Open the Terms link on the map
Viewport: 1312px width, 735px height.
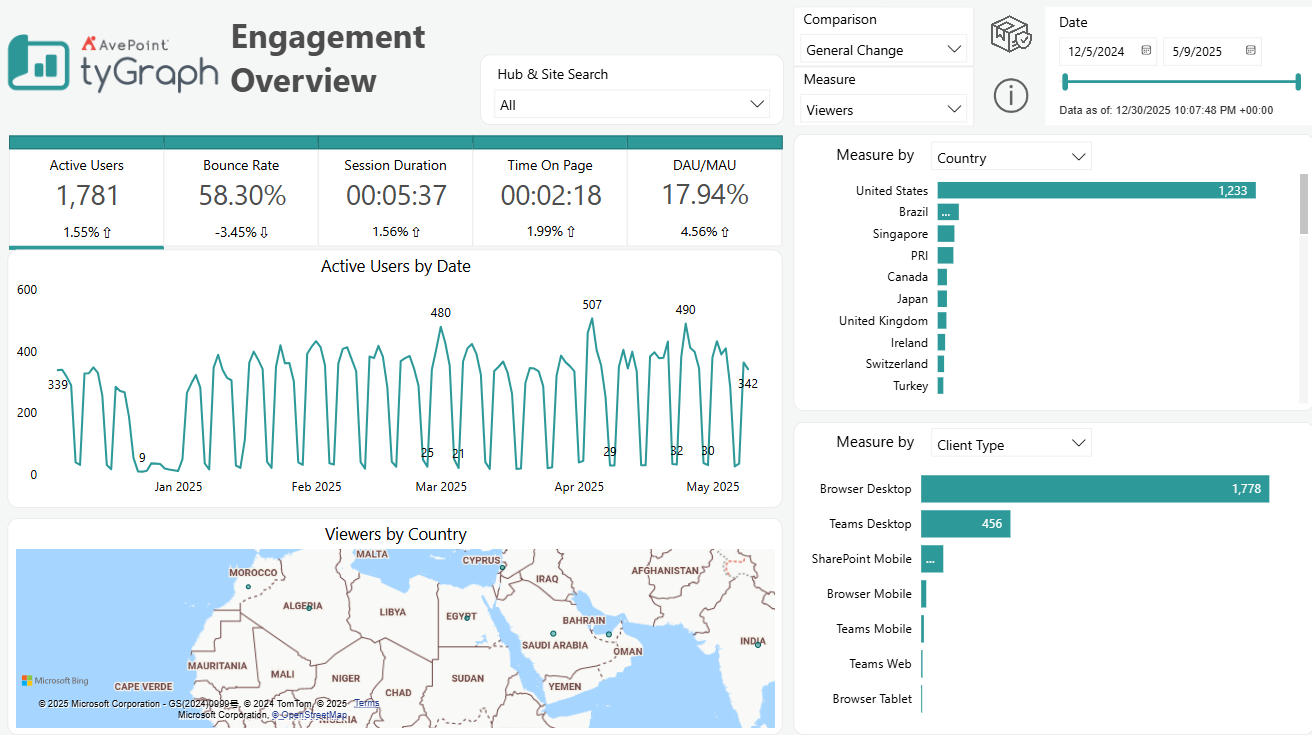coord(366,703)
